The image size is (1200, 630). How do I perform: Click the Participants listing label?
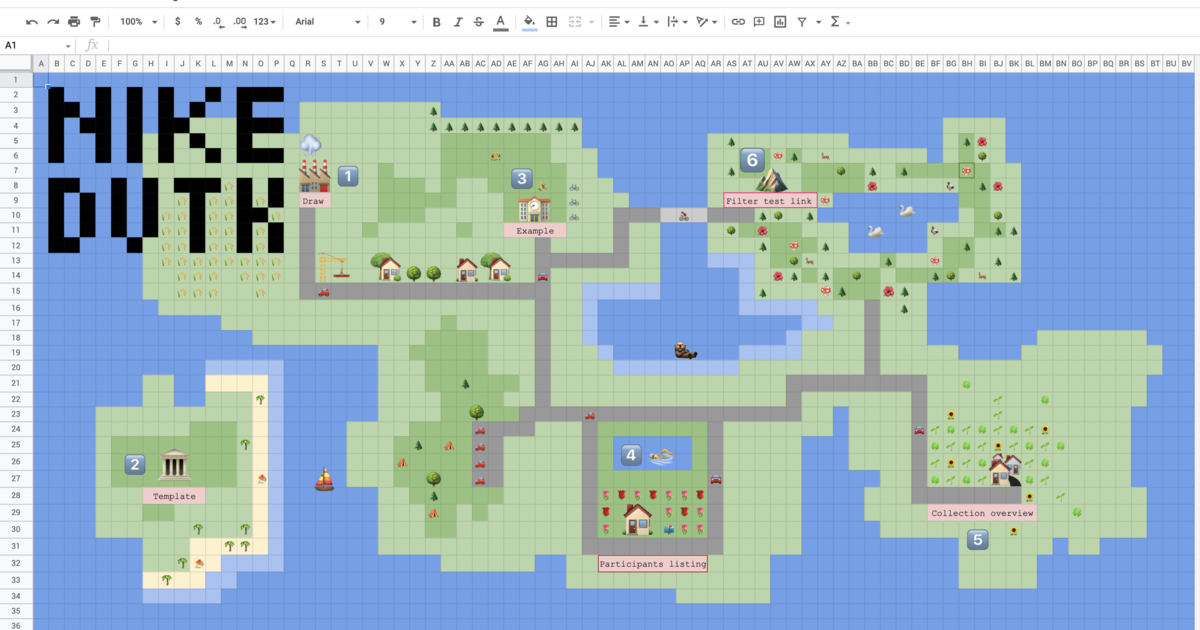(652, 564)
